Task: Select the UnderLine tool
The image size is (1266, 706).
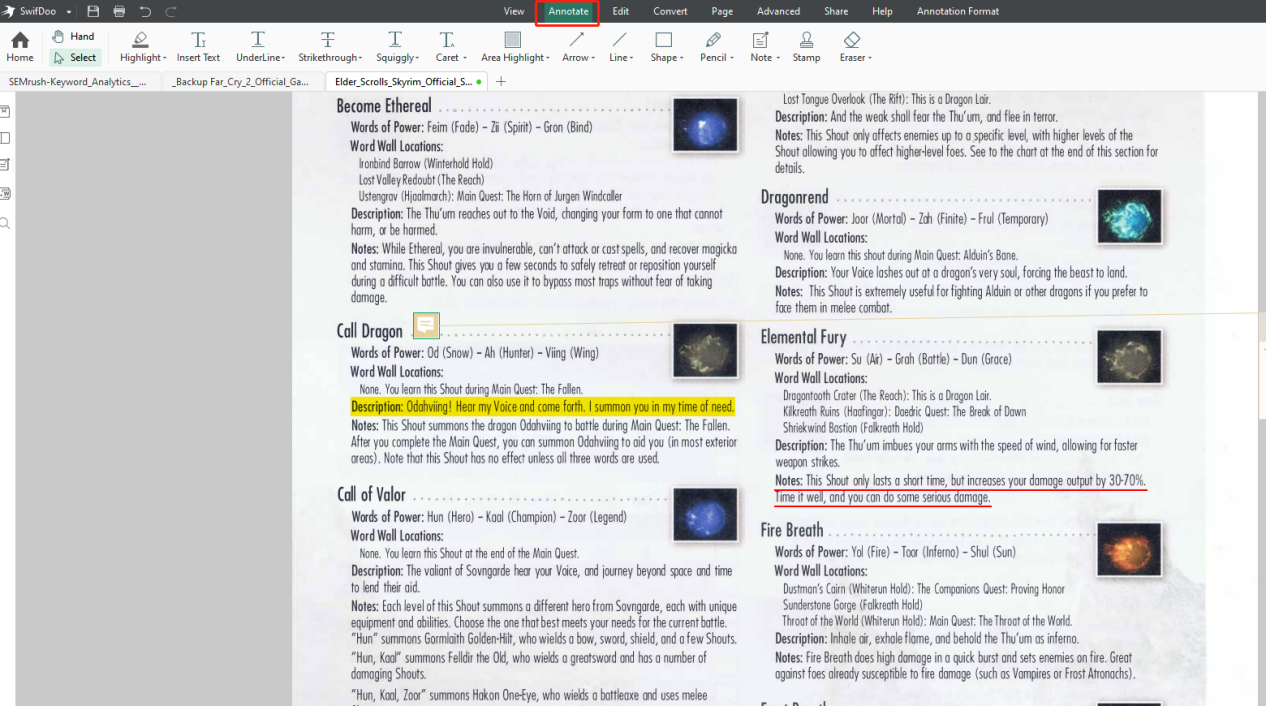Action: 260,47
